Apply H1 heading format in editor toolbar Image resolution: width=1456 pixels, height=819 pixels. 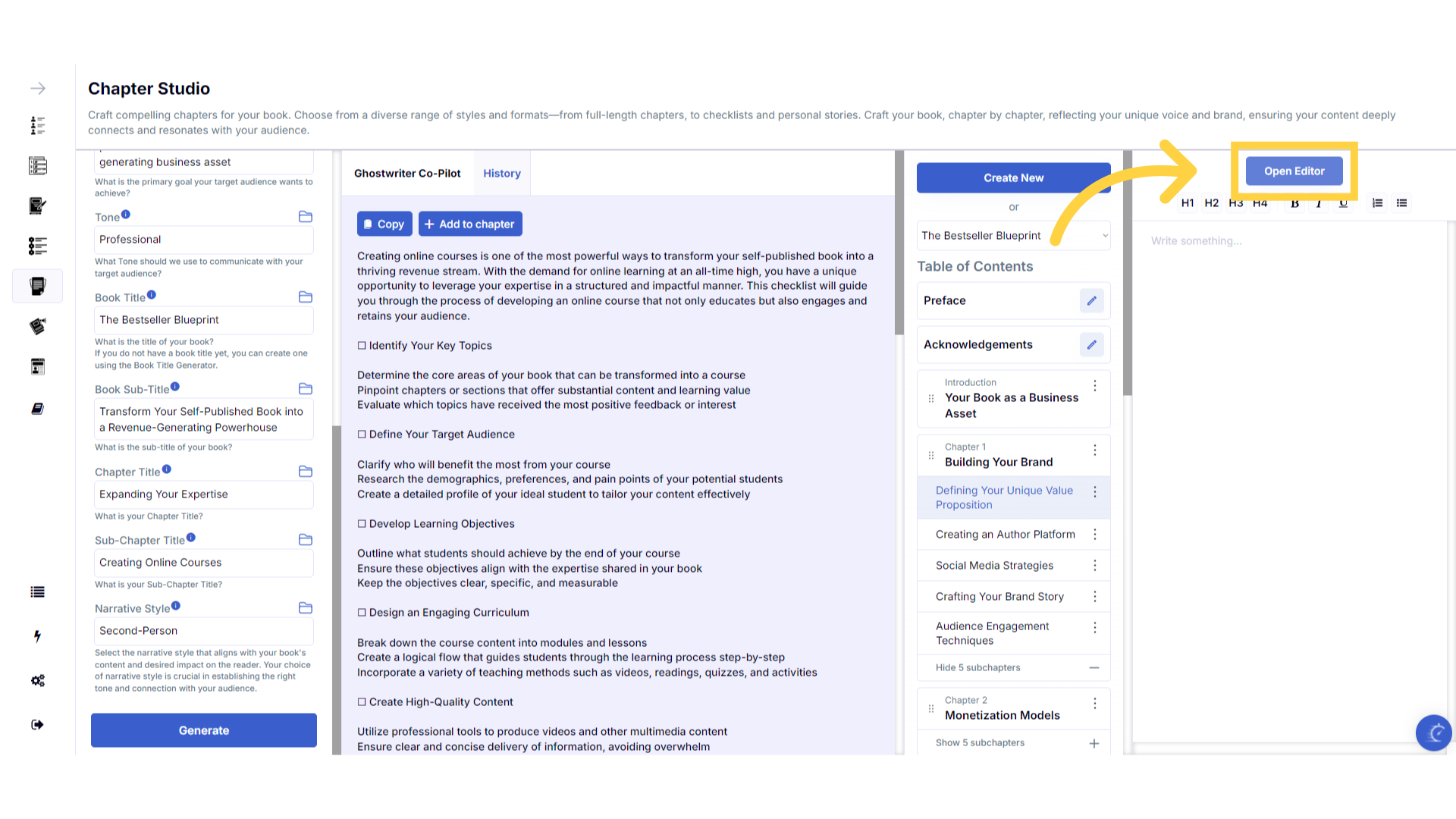click(1188, 203)
